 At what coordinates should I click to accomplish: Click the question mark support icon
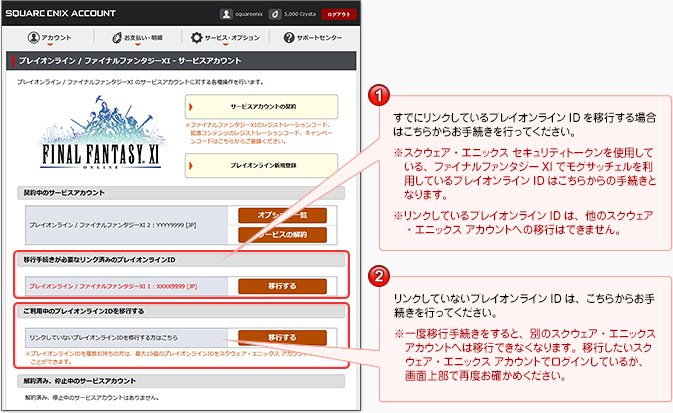(x=289, y=38)
